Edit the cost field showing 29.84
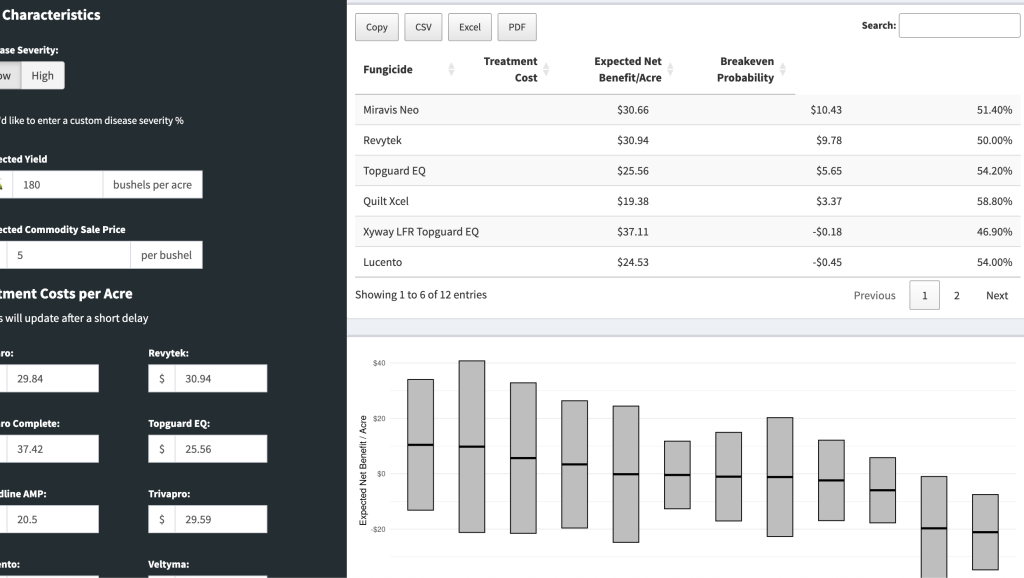Screen dimensions: 1024x578 [x=52, y=379]
